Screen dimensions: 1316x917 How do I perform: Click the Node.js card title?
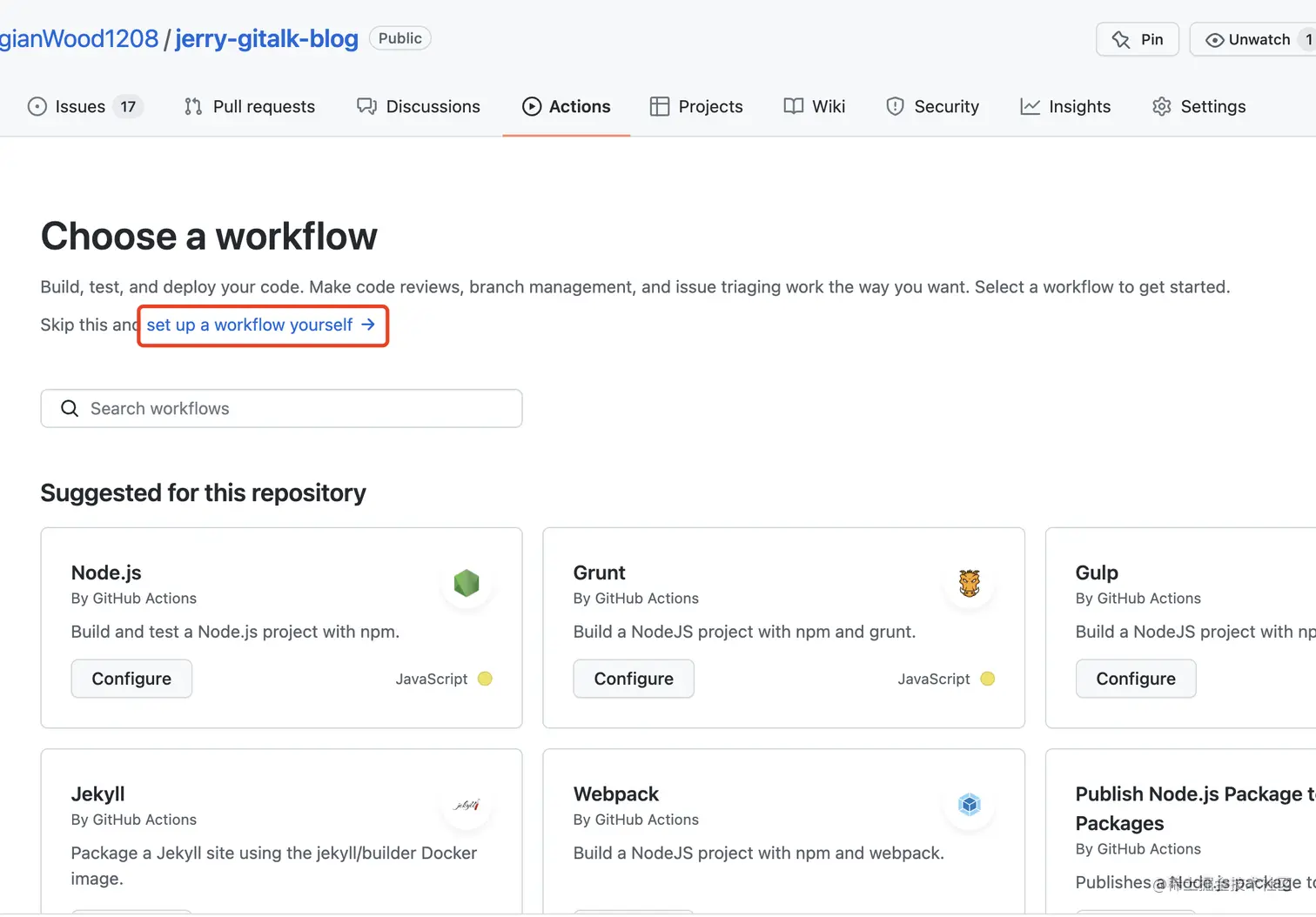(106, 572)
